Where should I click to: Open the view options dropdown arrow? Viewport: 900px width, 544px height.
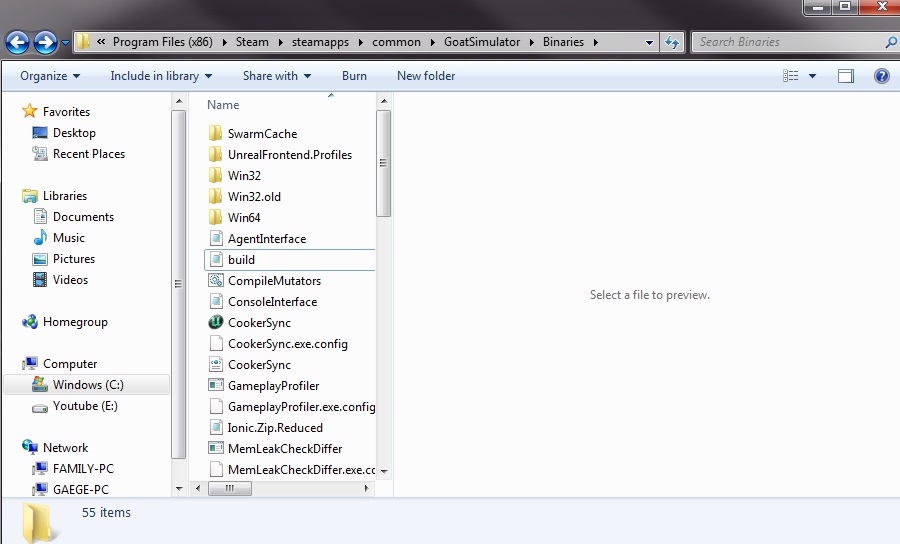812,76
